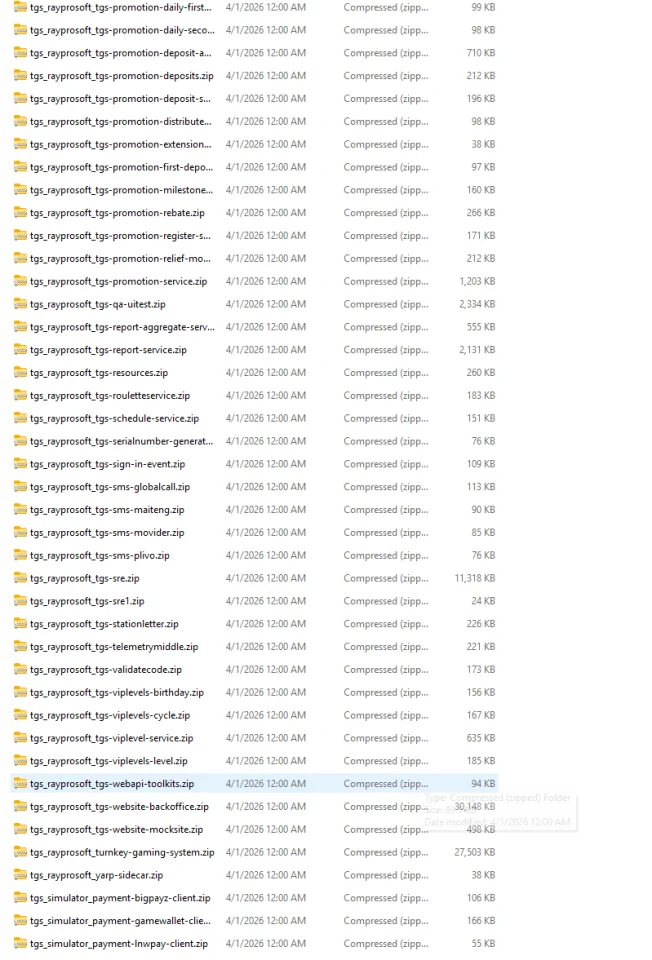Click the 55 KB size cell
This screenshot has height=960, width=652.
483,944
